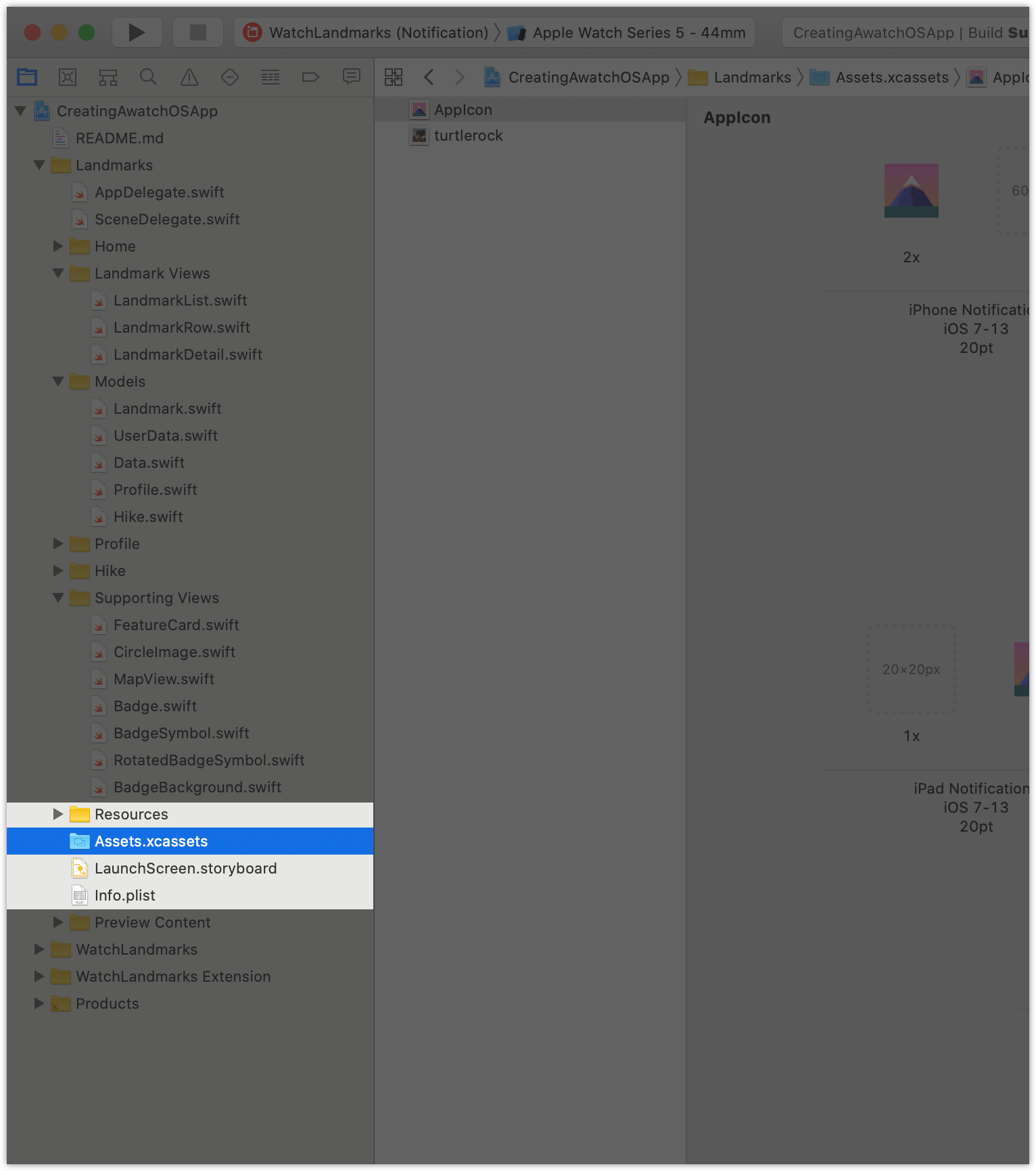Expand the WatchLandmarks Extension group
This screenshot has width=1036, height=1171.
(x=39, y=976)
